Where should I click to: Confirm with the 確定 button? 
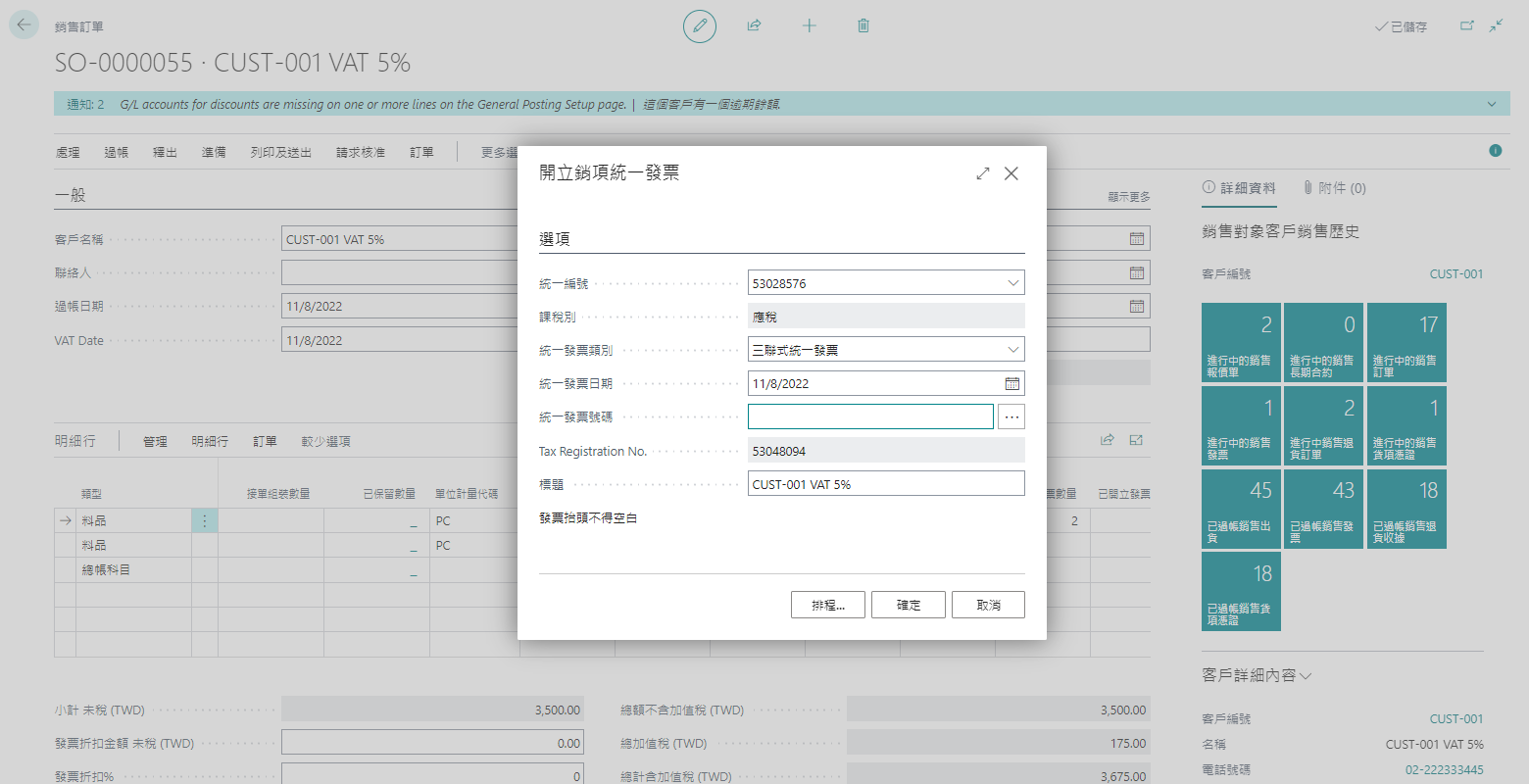point(909,605)
